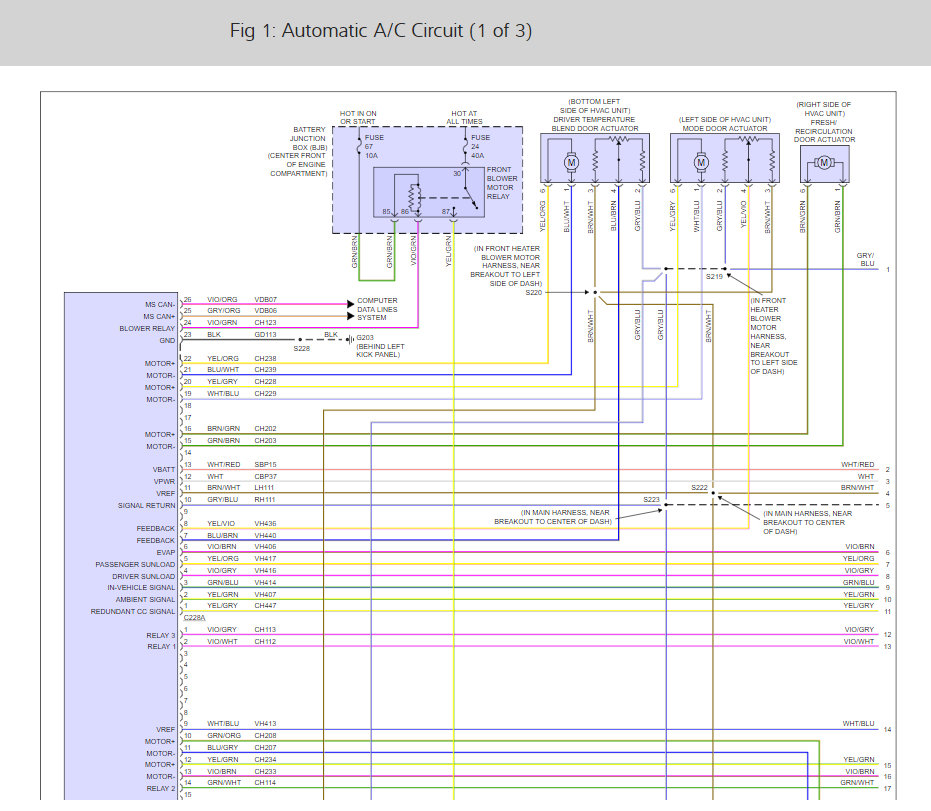Click circuit code VDB07
The height and width of the screenshot is (811, 931).
pos(265,299)
